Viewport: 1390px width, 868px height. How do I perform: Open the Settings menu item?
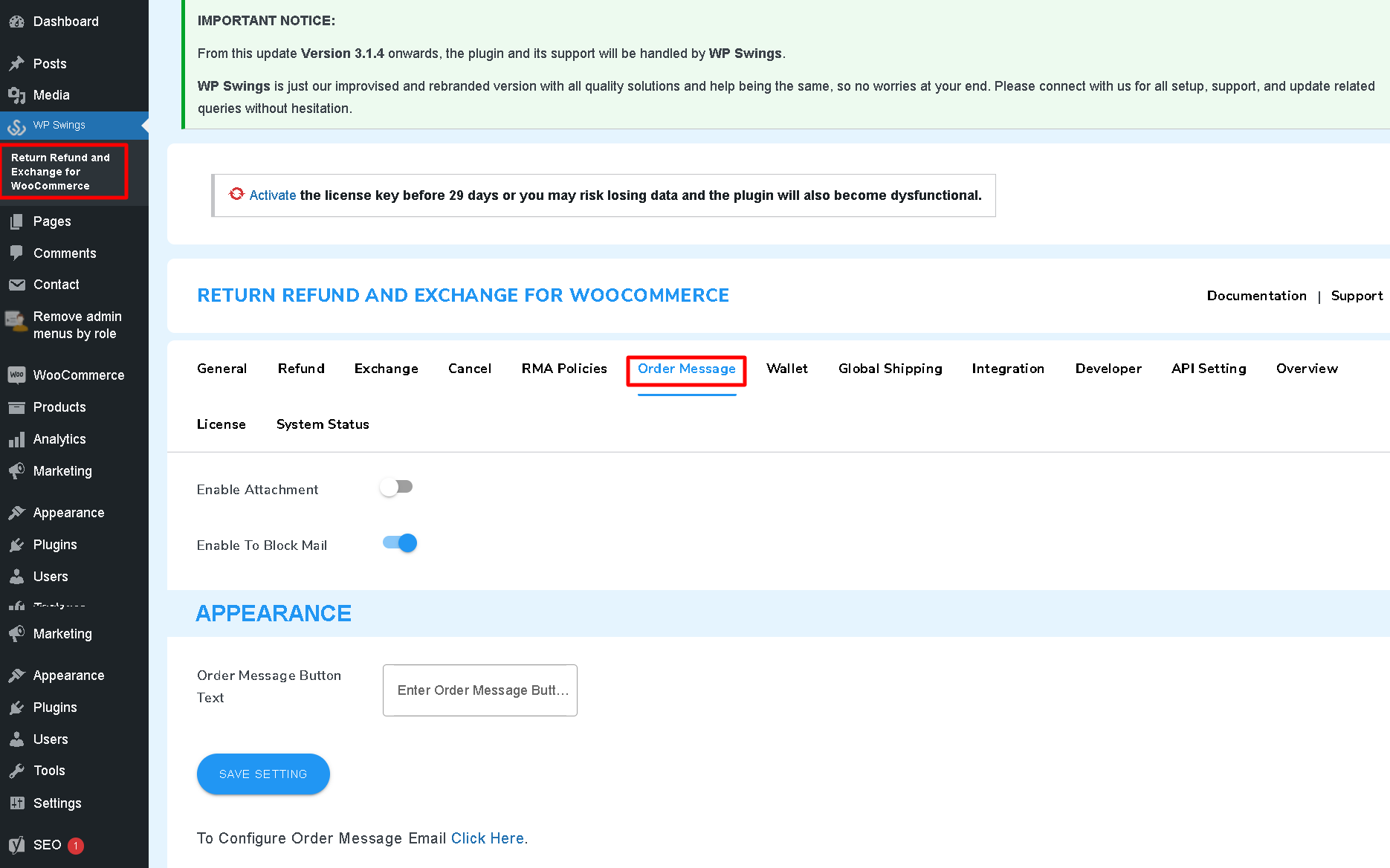[74, 803]
